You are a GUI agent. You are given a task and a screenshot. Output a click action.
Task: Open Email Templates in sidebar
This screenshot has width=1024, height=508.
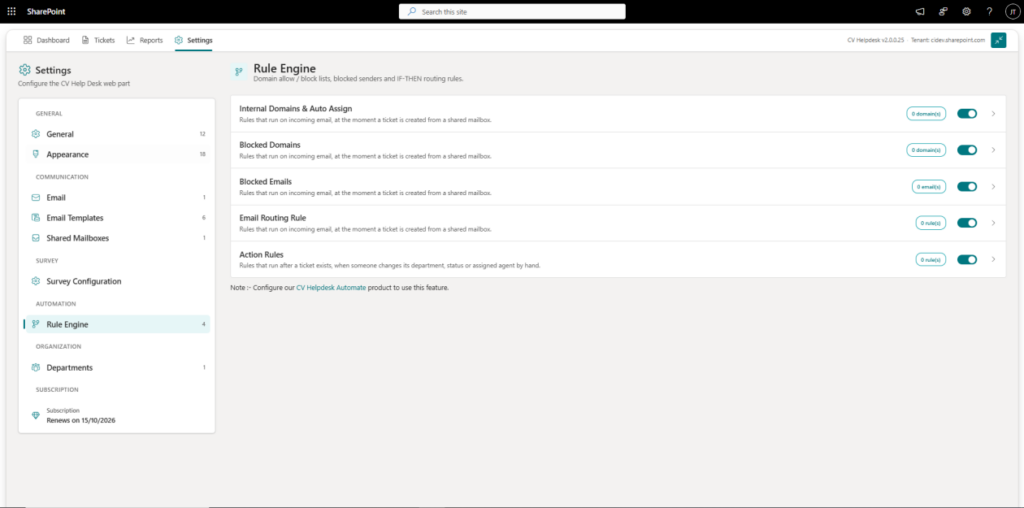coord(118,217)
